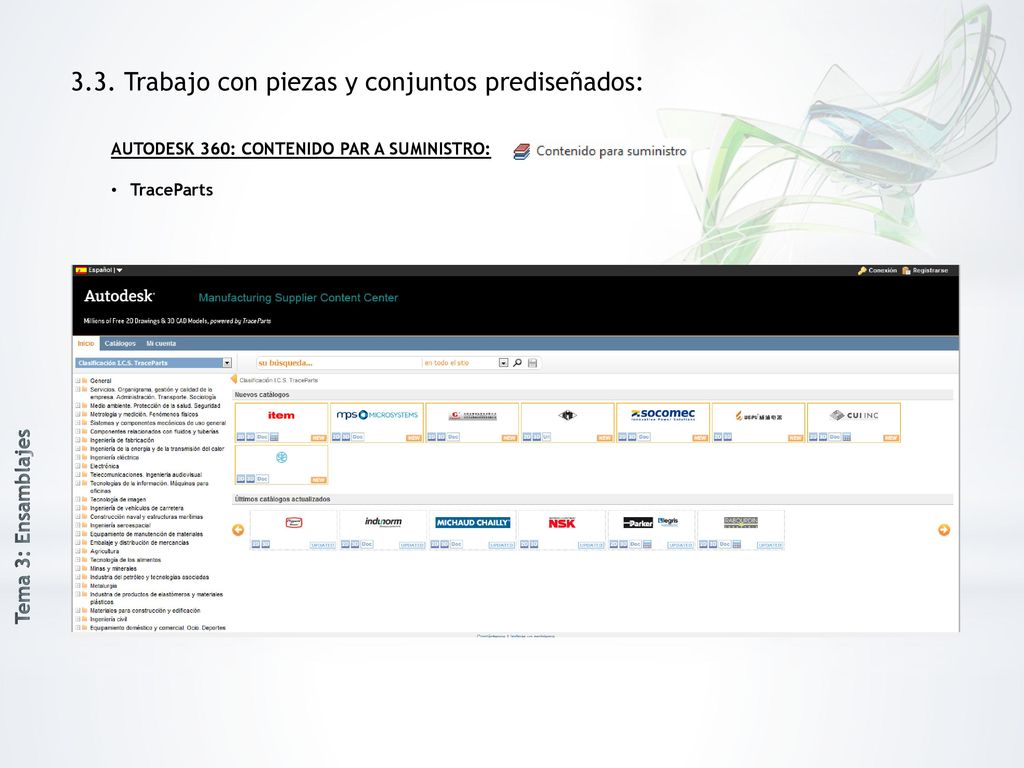Expand the Ingeniería civil tree node

click(x=78, y=619)
